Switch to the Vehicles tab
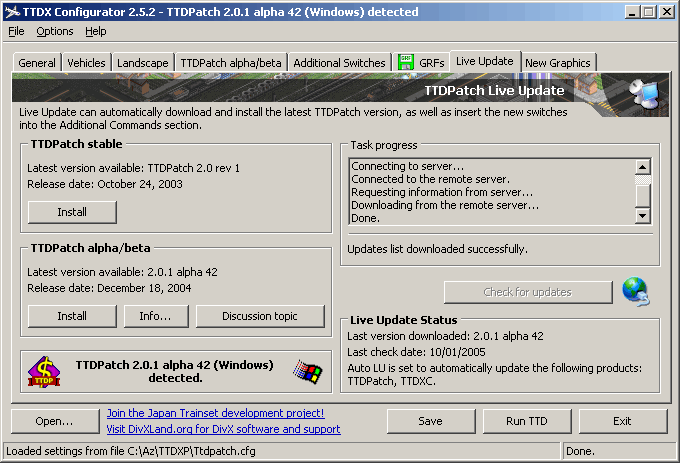Image resolution: width=680 pixels, height=463 pixels. pyautogui.click(x=86, y=63)
